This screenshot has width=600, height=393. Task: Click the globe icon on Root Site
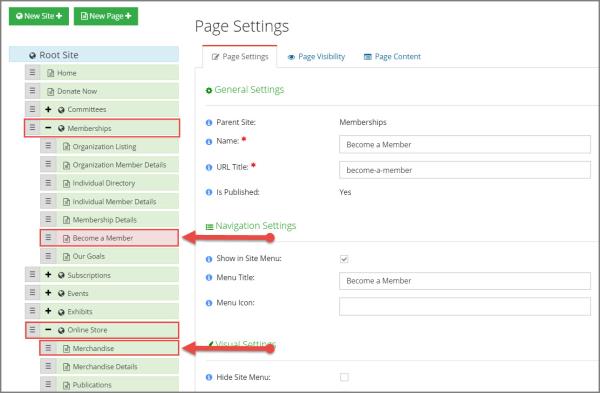pos(33,55)
